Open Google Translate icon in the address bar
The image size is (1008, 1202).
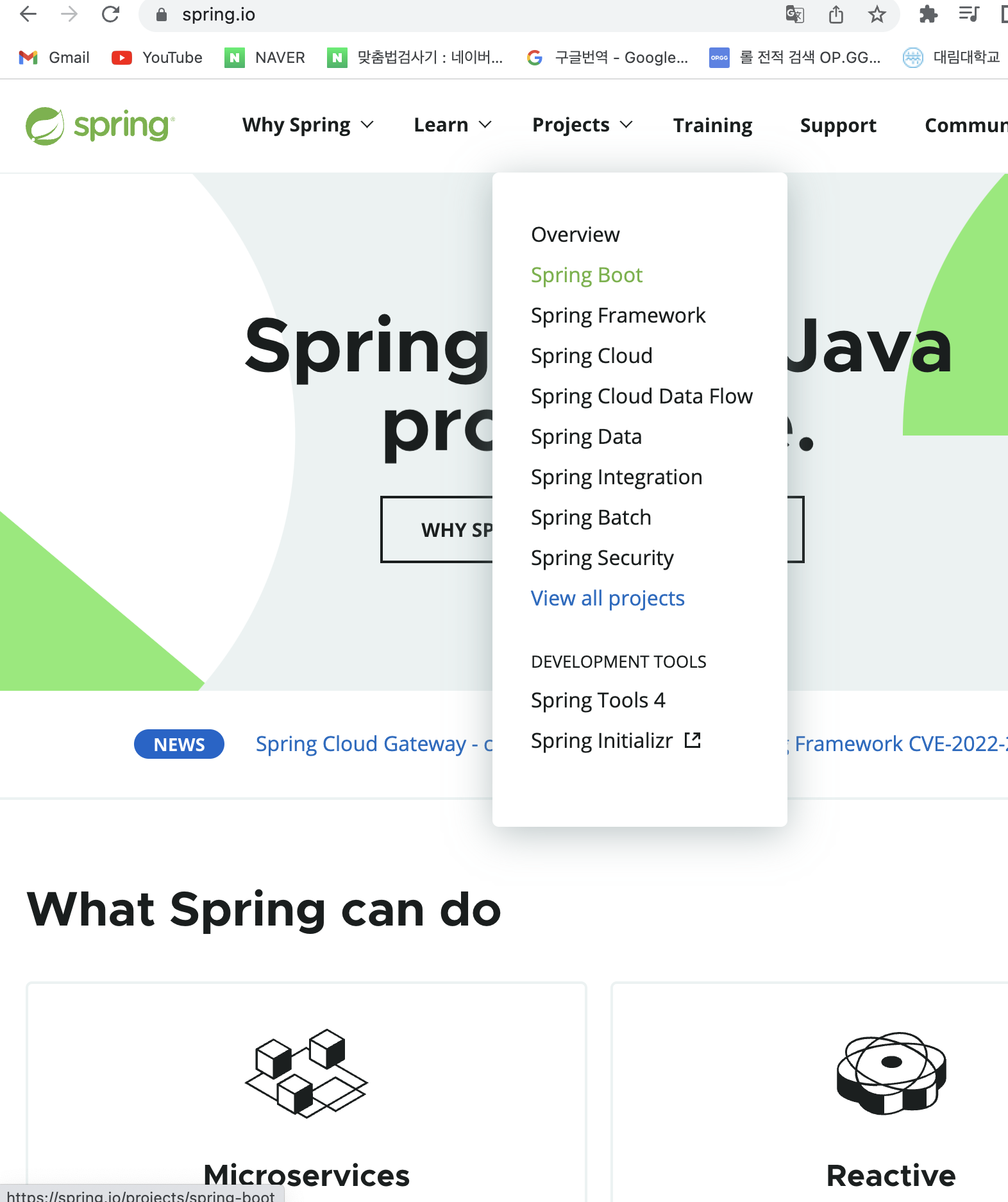(x=795, y=14)
